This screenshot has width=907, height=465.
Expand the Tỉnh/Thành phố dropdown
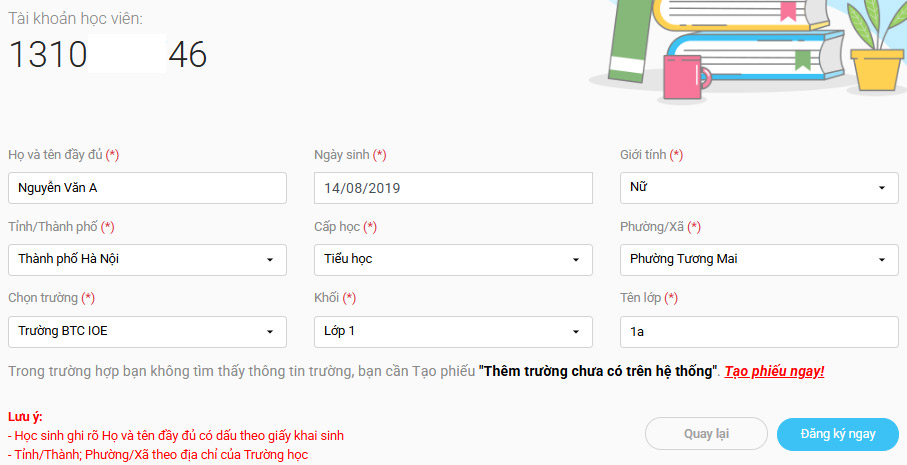pos(147,260)
